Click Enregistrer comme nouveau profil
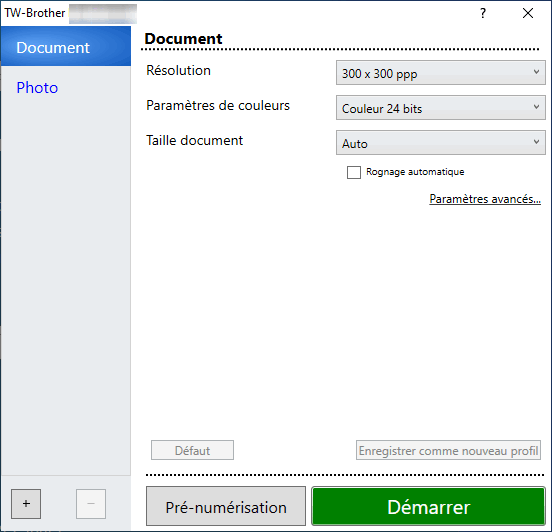This screenshot has width=552, height=532. pyautogui.click(x=448, y=450)
